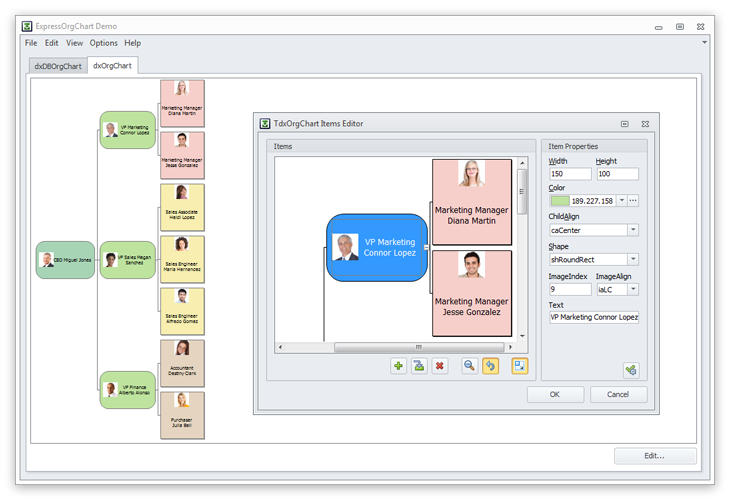Screen dimensions: 730x500
Task: Select the Accountant Destiny Clark node
Action: [182, 363]
